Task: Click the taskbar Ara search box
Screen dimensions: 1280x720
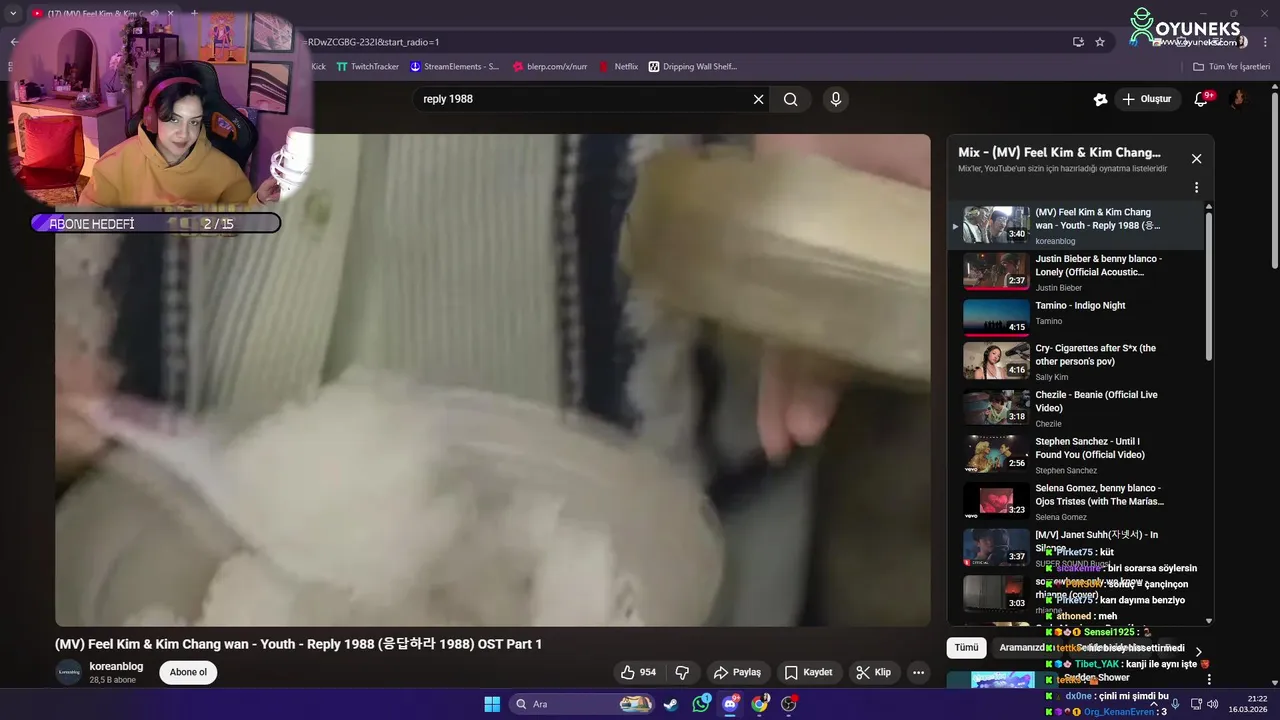Action: (x=581, y=704)
